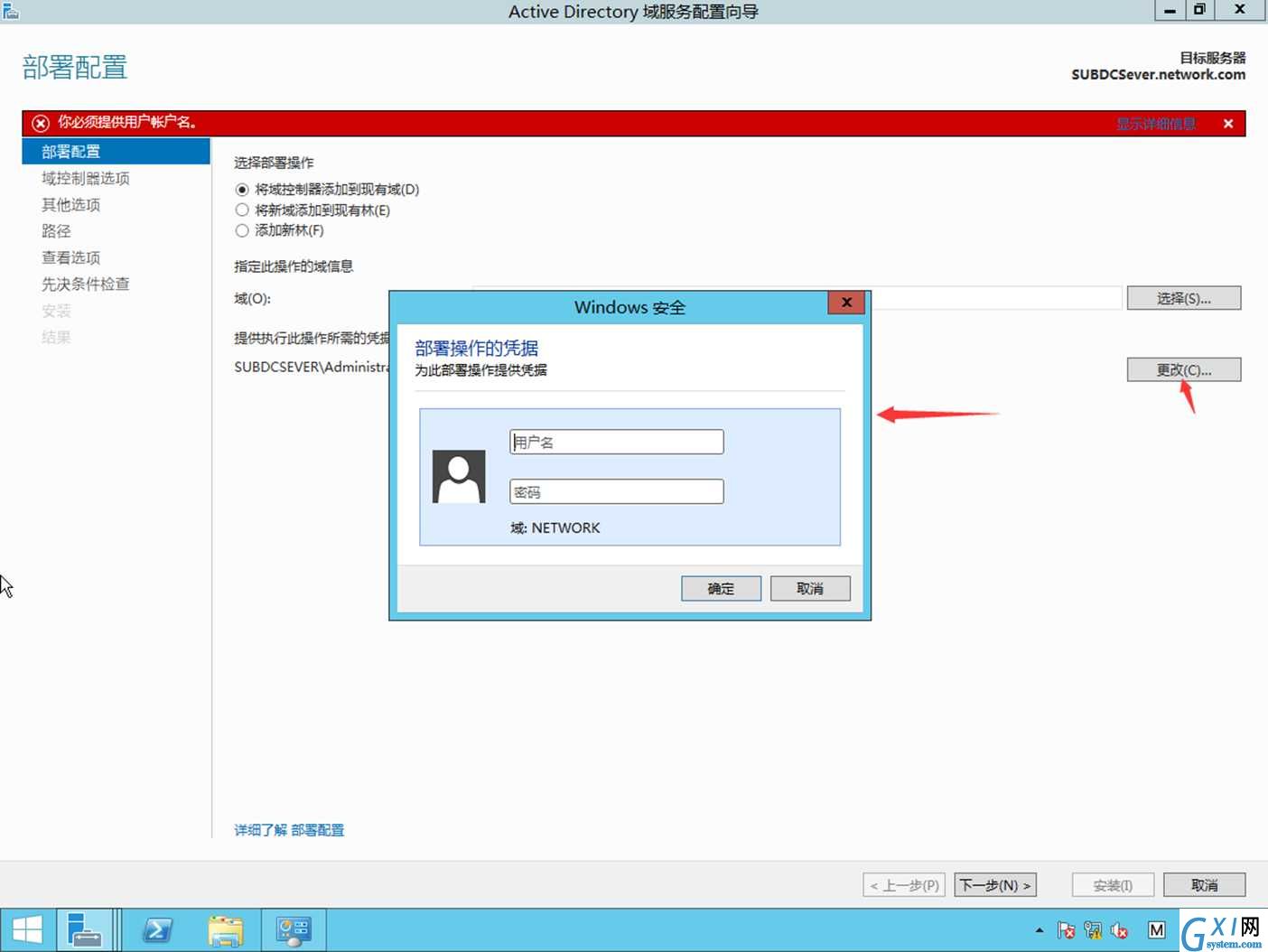Cancel the Windows Security dialog

click(x=810, y=589)
